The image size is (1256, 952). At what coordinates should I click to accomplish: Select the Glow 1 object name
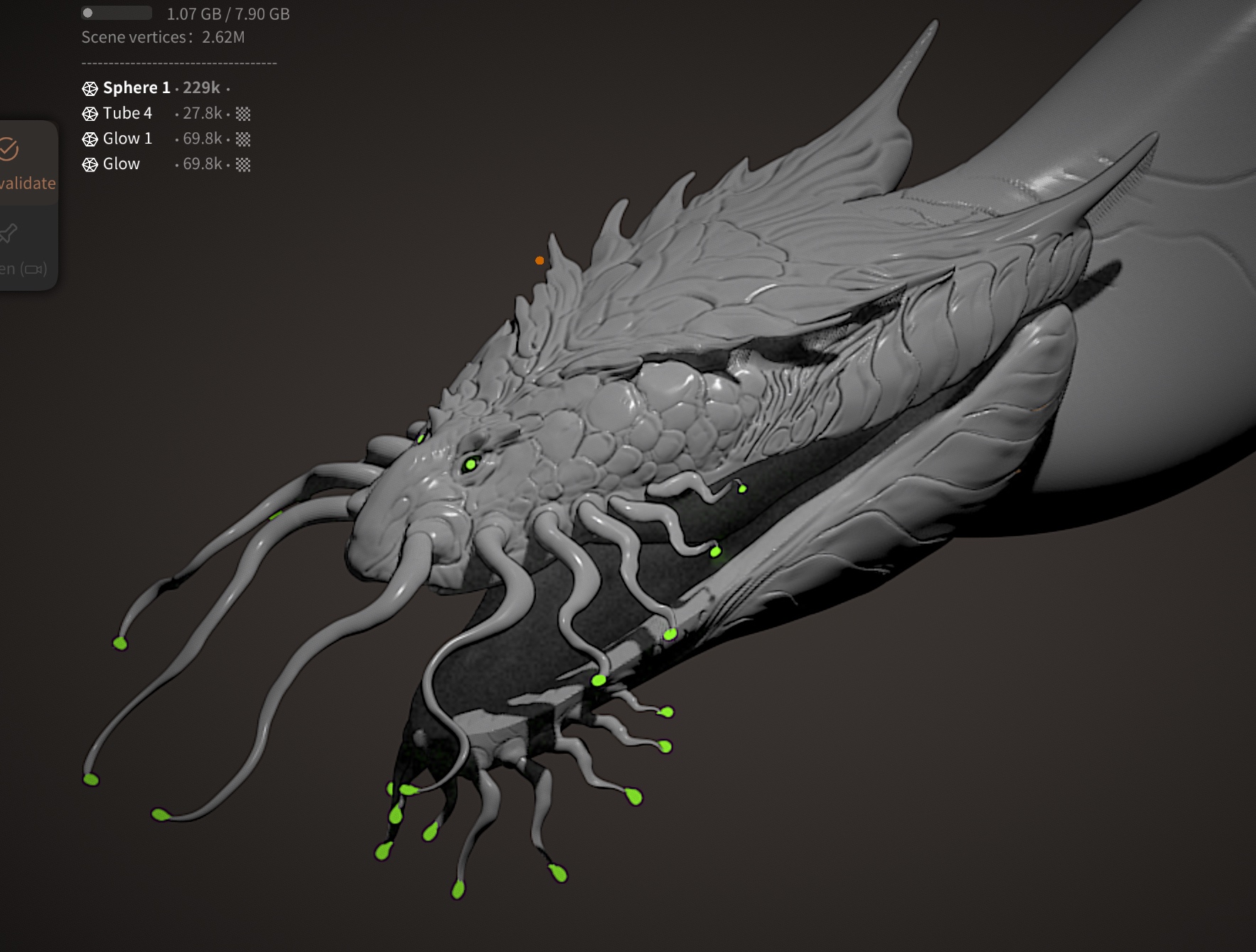127,139
